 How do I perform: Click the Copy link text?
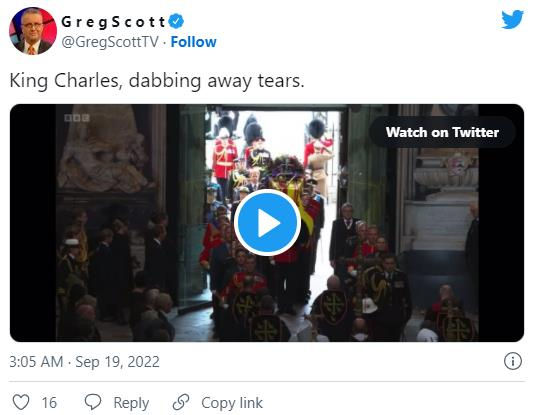point(232,403)
